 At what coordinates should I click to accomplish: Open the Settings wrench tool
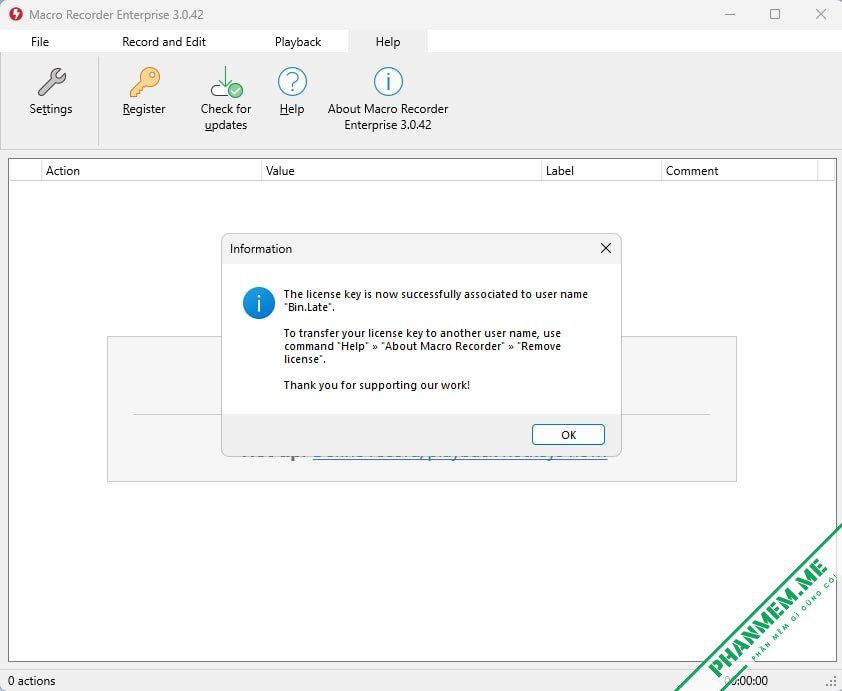click(x=51, y=92)
